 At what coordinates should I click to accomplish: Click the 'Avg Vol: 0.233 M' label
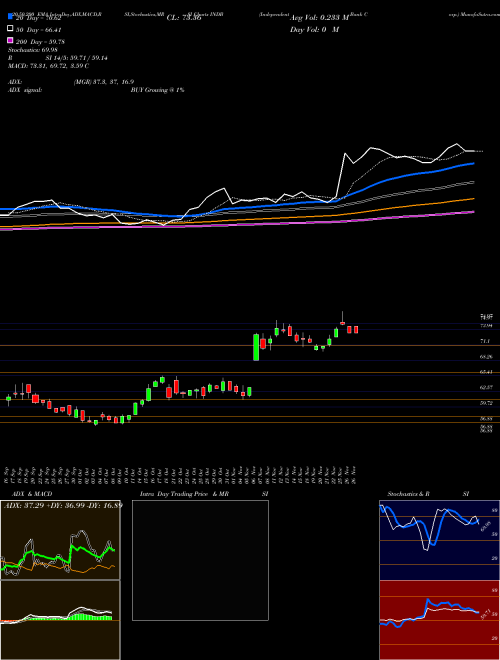click(319, 18)
